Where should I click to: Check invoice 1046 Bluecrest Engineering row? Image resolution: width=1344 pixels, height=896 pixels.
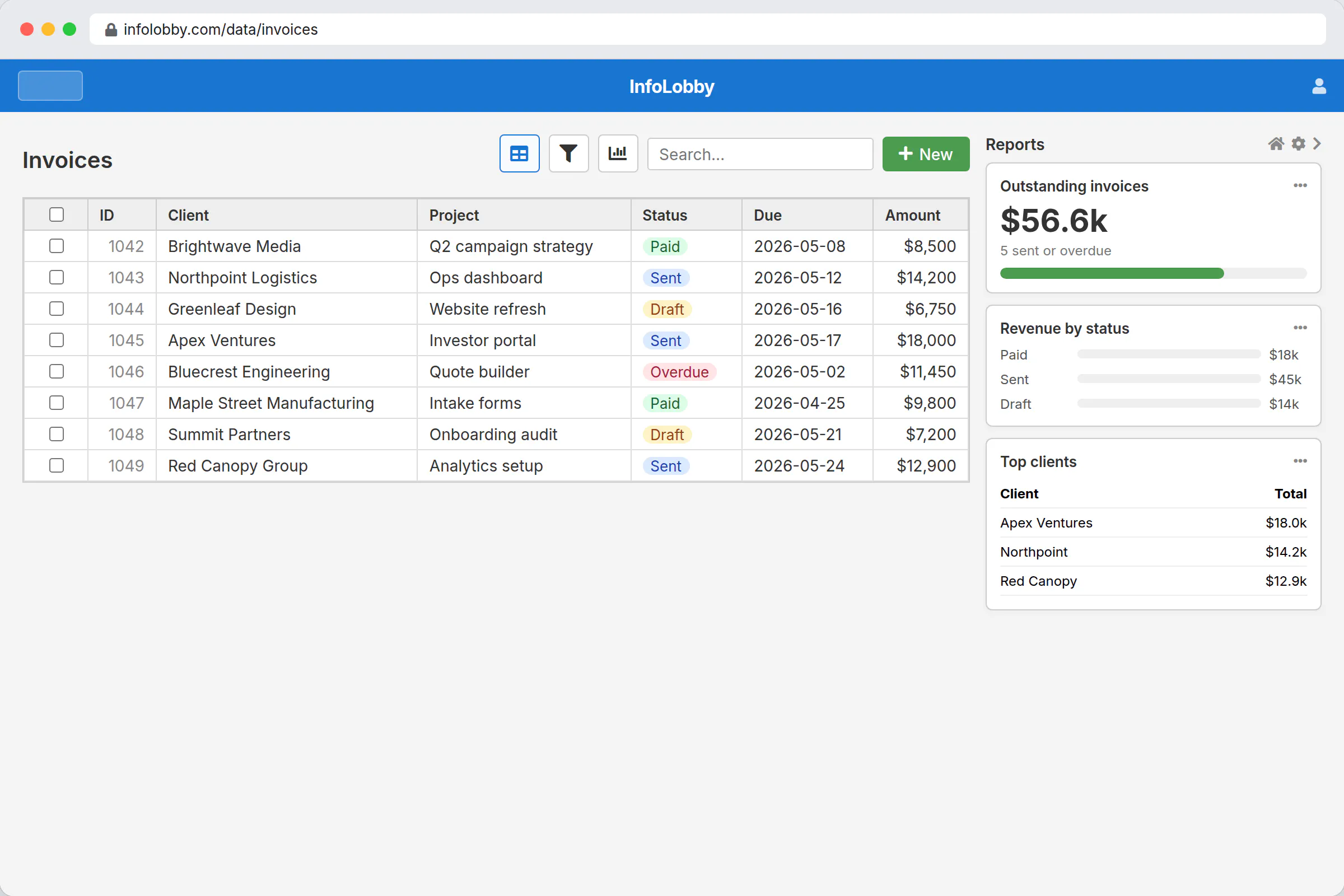[x=57, y=371]
